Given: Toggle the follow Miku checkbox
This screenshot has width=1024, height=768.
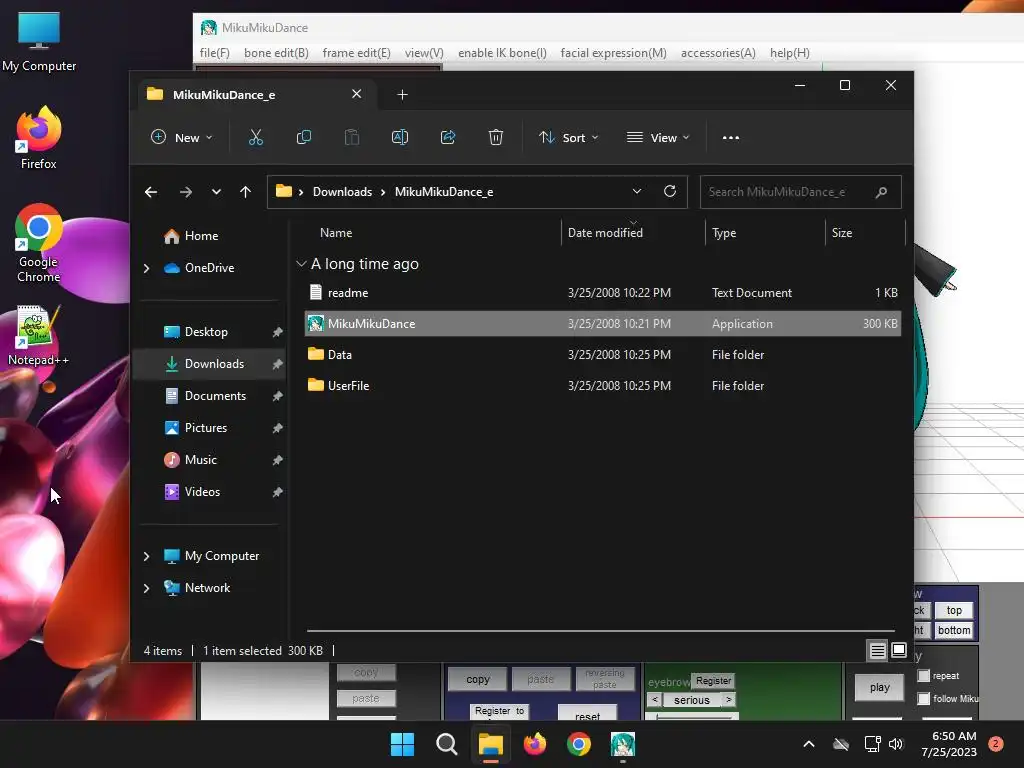Looking at the screenshot, I should (923, 699).
